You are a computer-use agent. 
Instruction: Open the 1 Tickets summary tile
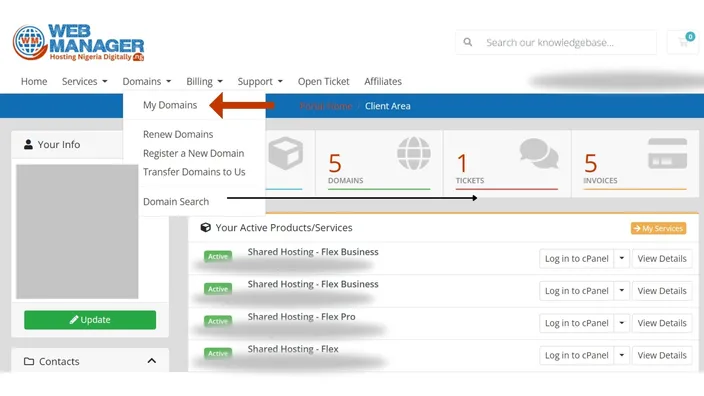(x=507, y=163)
